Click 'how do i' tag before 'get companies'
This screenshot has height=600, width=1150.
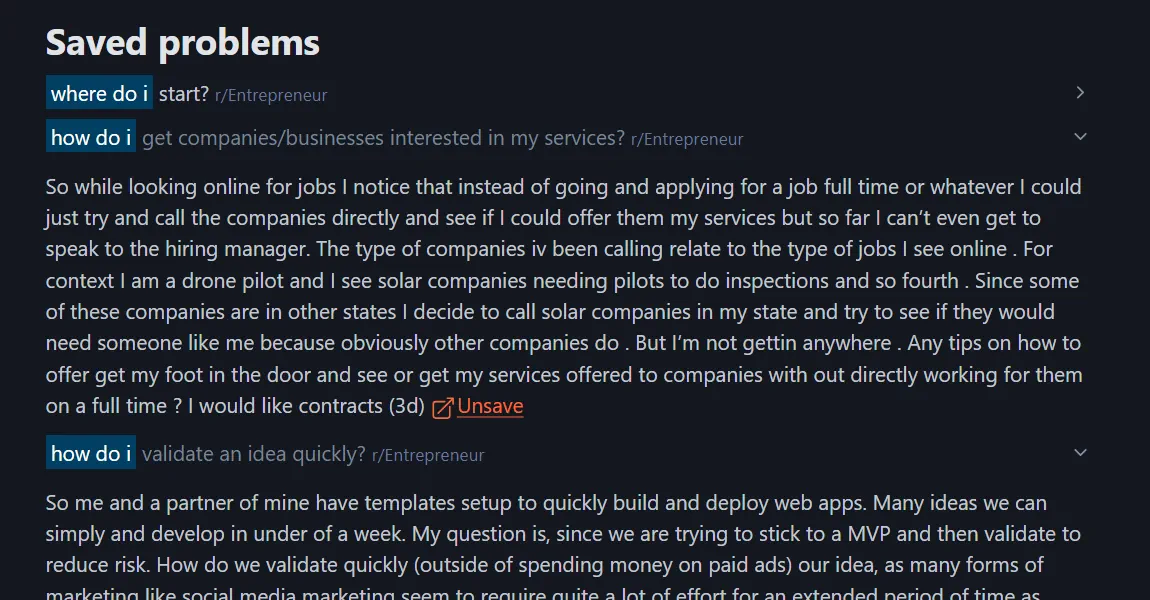click(x=91, y=138)
